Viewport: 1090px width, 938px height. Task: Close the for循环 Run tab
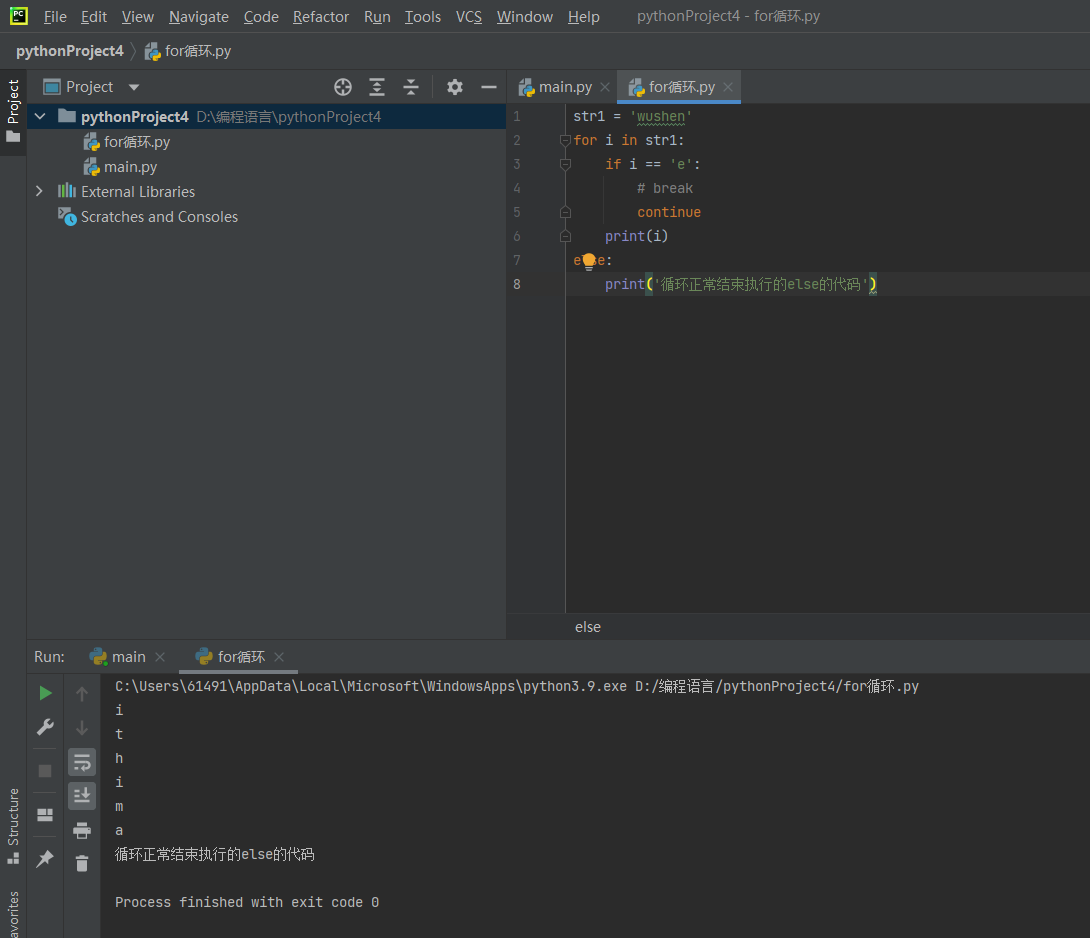tap(279, 657)
